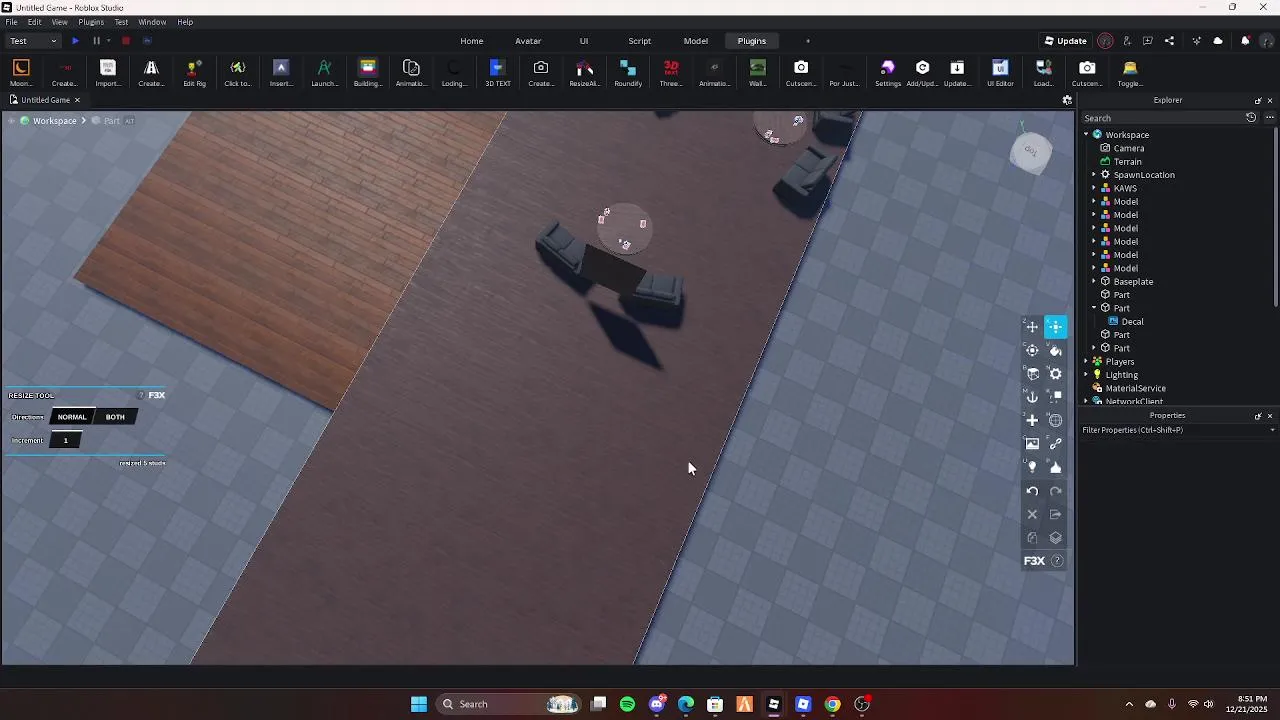This screenshot has height=720, width=1280.
Task: Open the Plugins menu
Action: pyautogui.click(x=91, y=22)
